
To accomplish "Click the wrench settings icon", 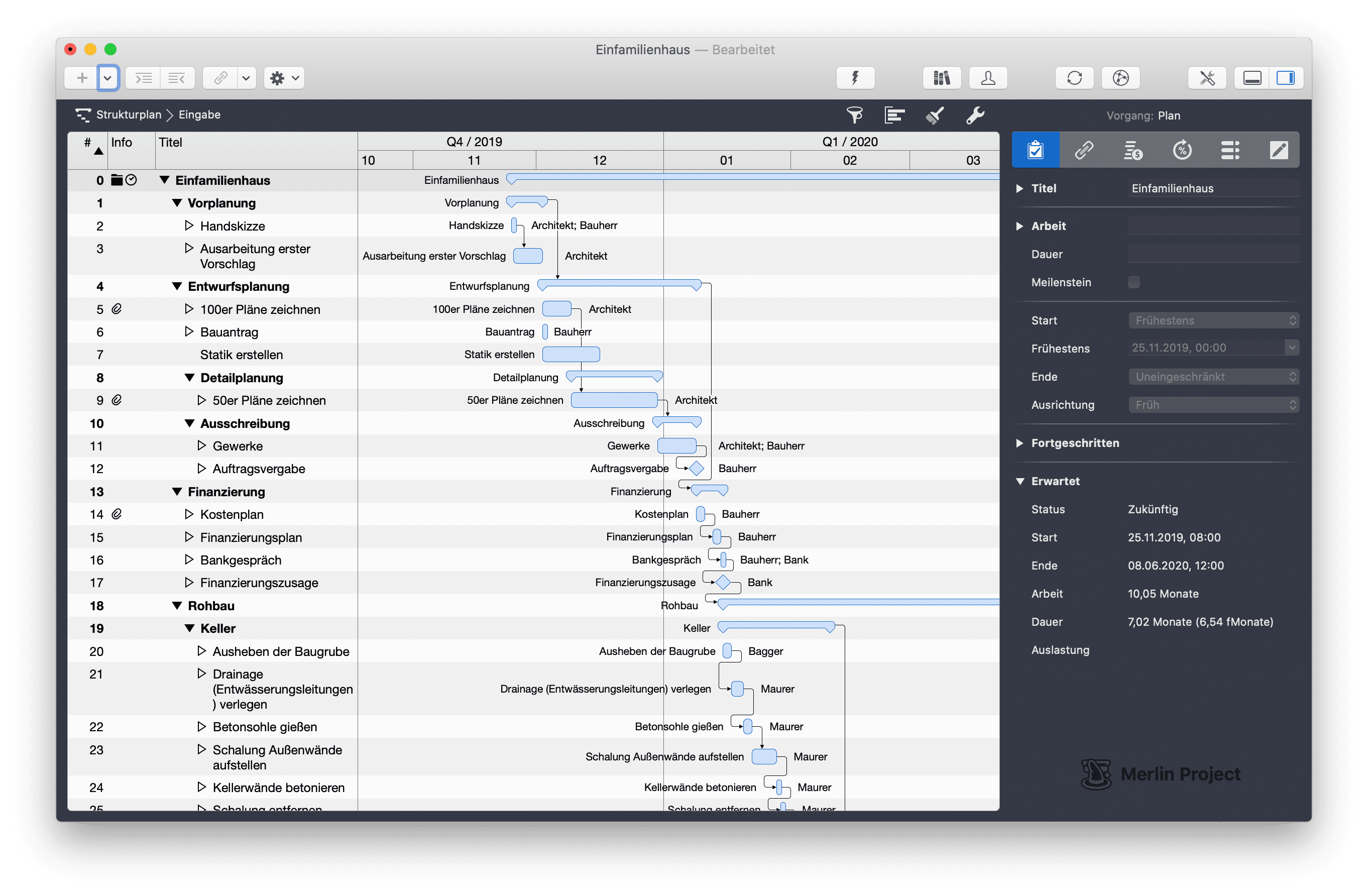I will click(975, 115).
